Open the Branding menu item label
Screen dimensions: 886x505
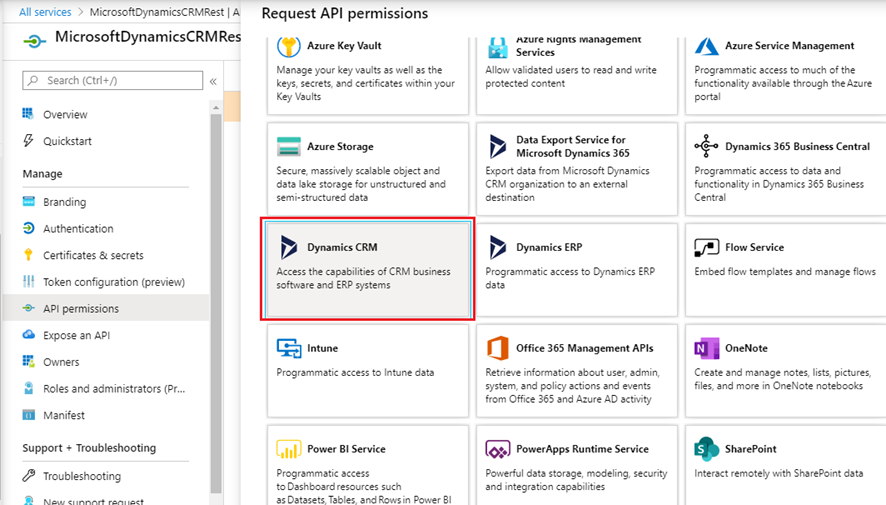coord(64,202)
